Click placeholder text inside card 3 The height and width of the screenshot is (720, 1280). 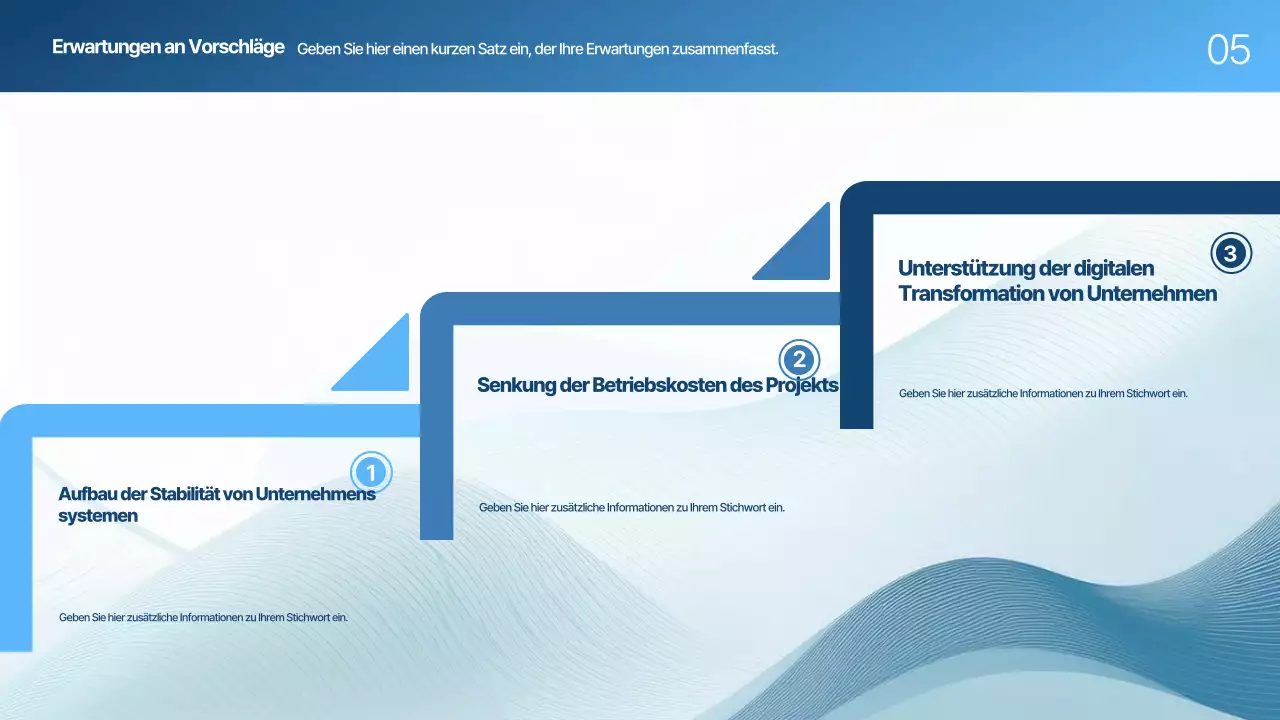pos(1044,393)
